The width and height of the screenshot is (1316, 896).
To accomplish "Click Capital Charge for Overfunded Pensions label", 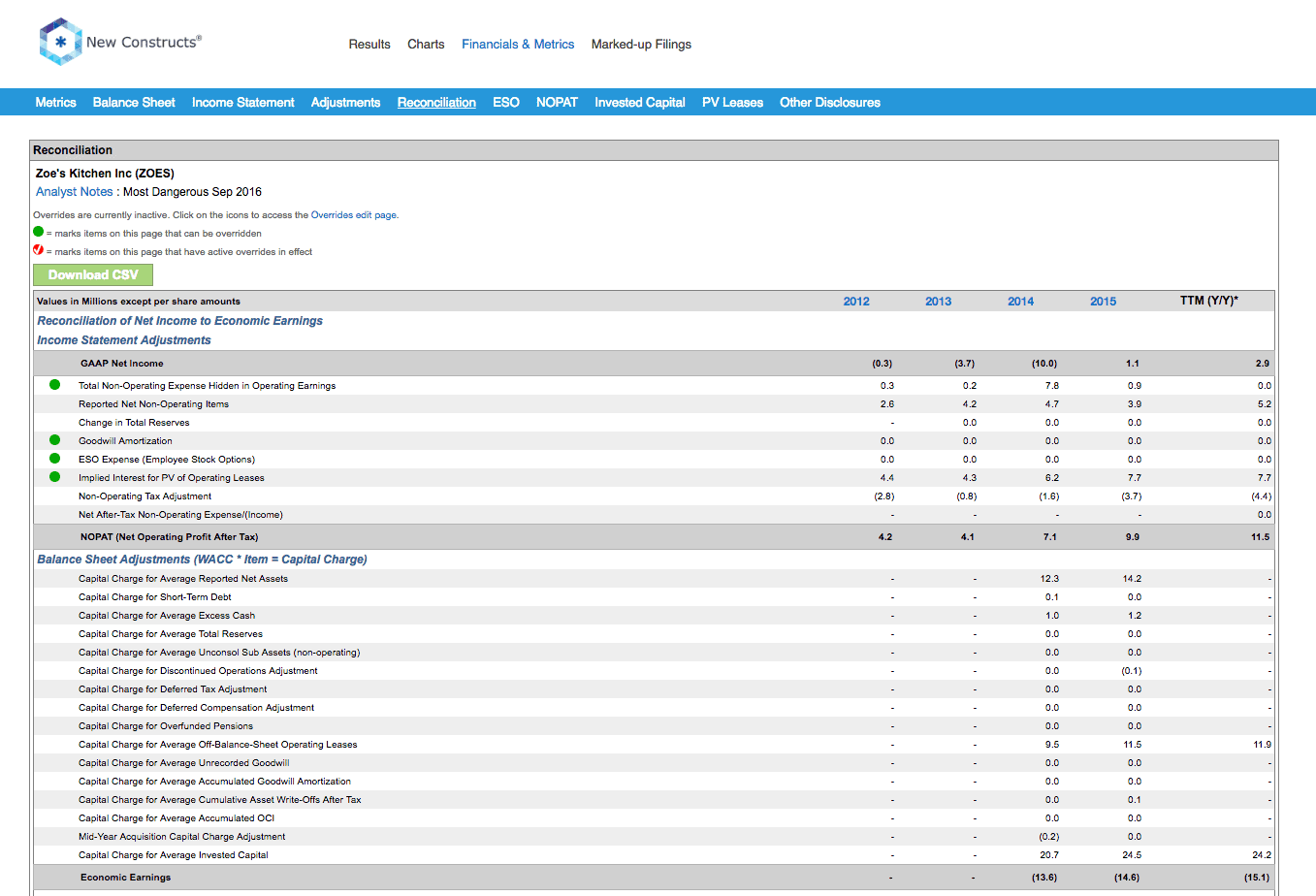I will pyautogui.click(x=166, y=726).
